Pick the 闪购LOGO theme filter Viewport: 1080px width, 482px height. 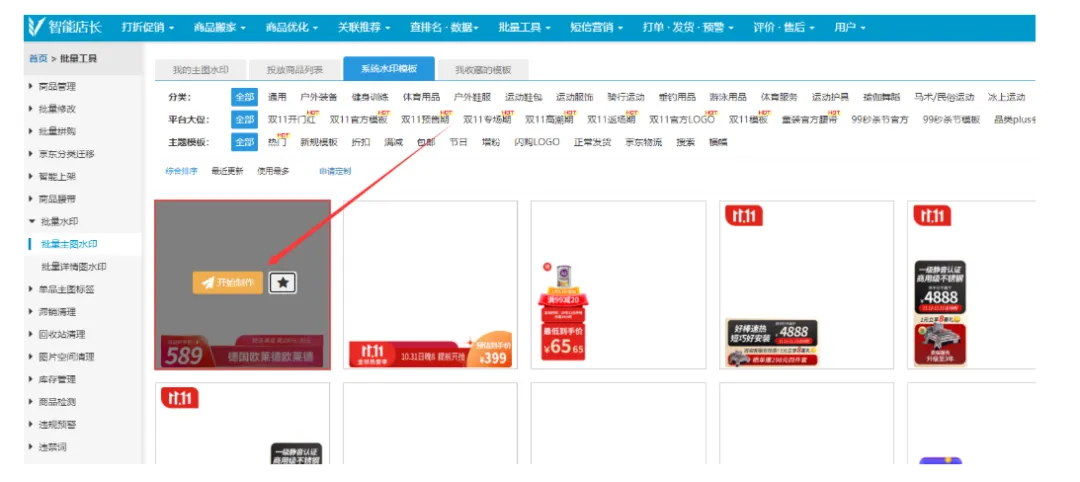click(x=537, y=143)
